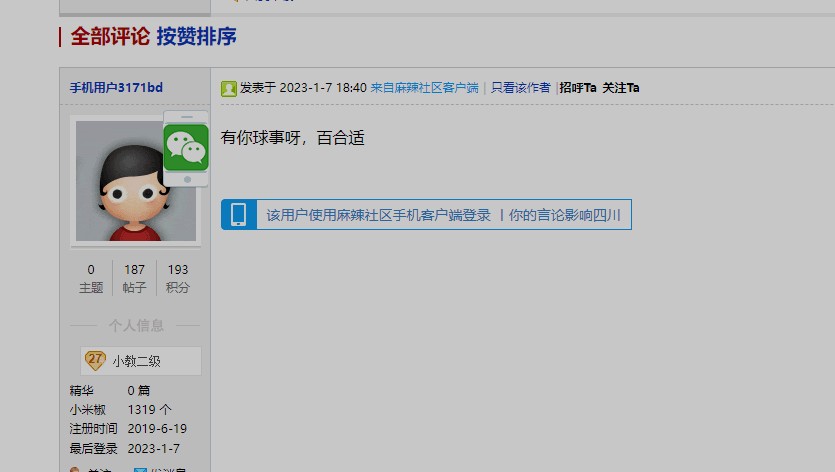This screenshot has height=472, width=835.
Task: Click the 小教二级 rank label
Action: 136,361
